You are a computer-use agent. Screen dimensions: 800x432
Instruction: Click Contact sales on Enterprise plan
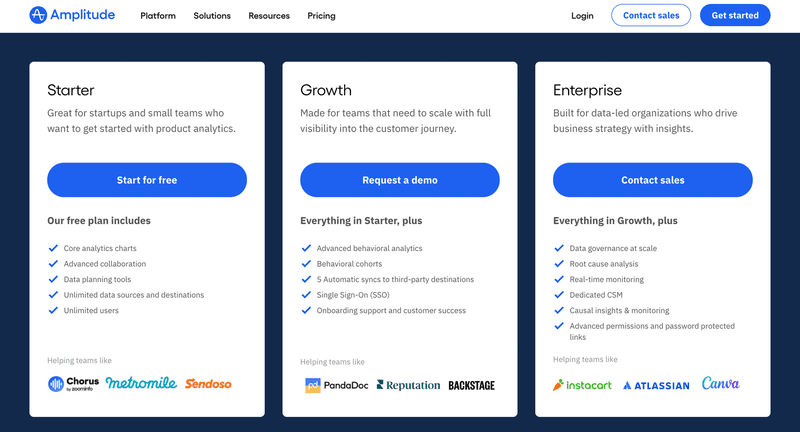653,180
